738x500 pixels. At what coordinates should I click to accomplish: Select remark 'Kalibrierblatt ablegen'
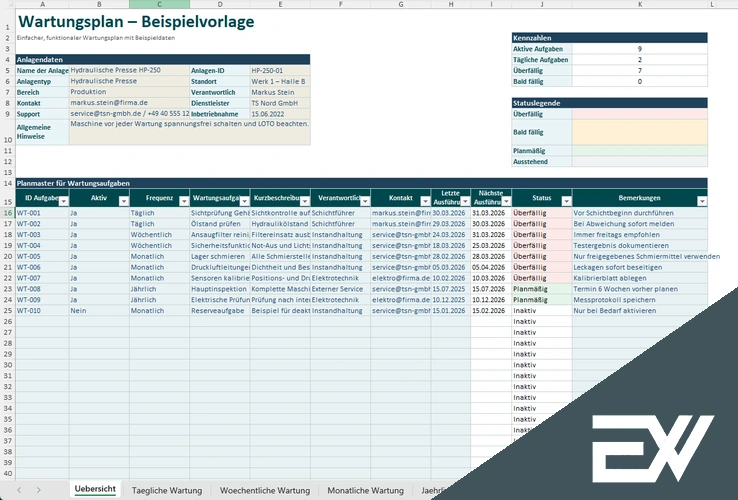[x=640, y=278]
